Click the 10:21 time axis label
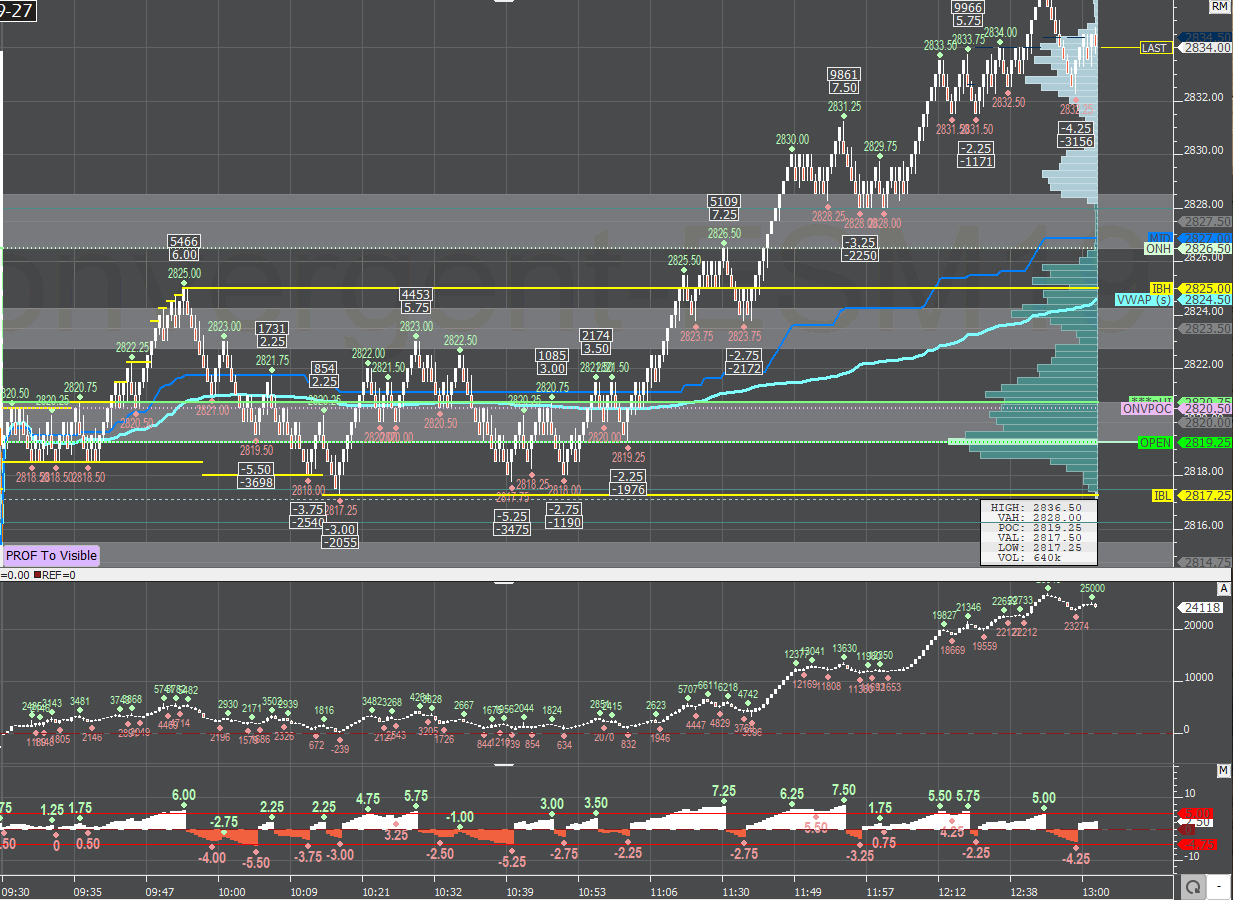The image size is (1233, 900). (x=376, y=891)
